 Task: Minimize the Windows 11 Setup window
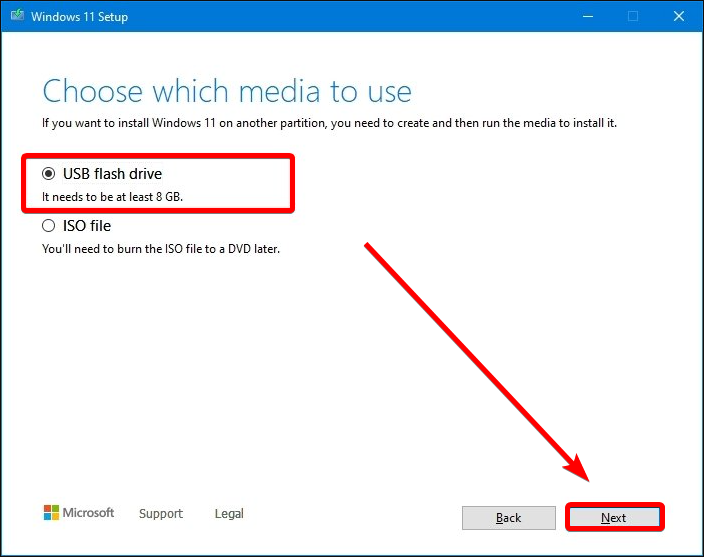pos(588,16)
